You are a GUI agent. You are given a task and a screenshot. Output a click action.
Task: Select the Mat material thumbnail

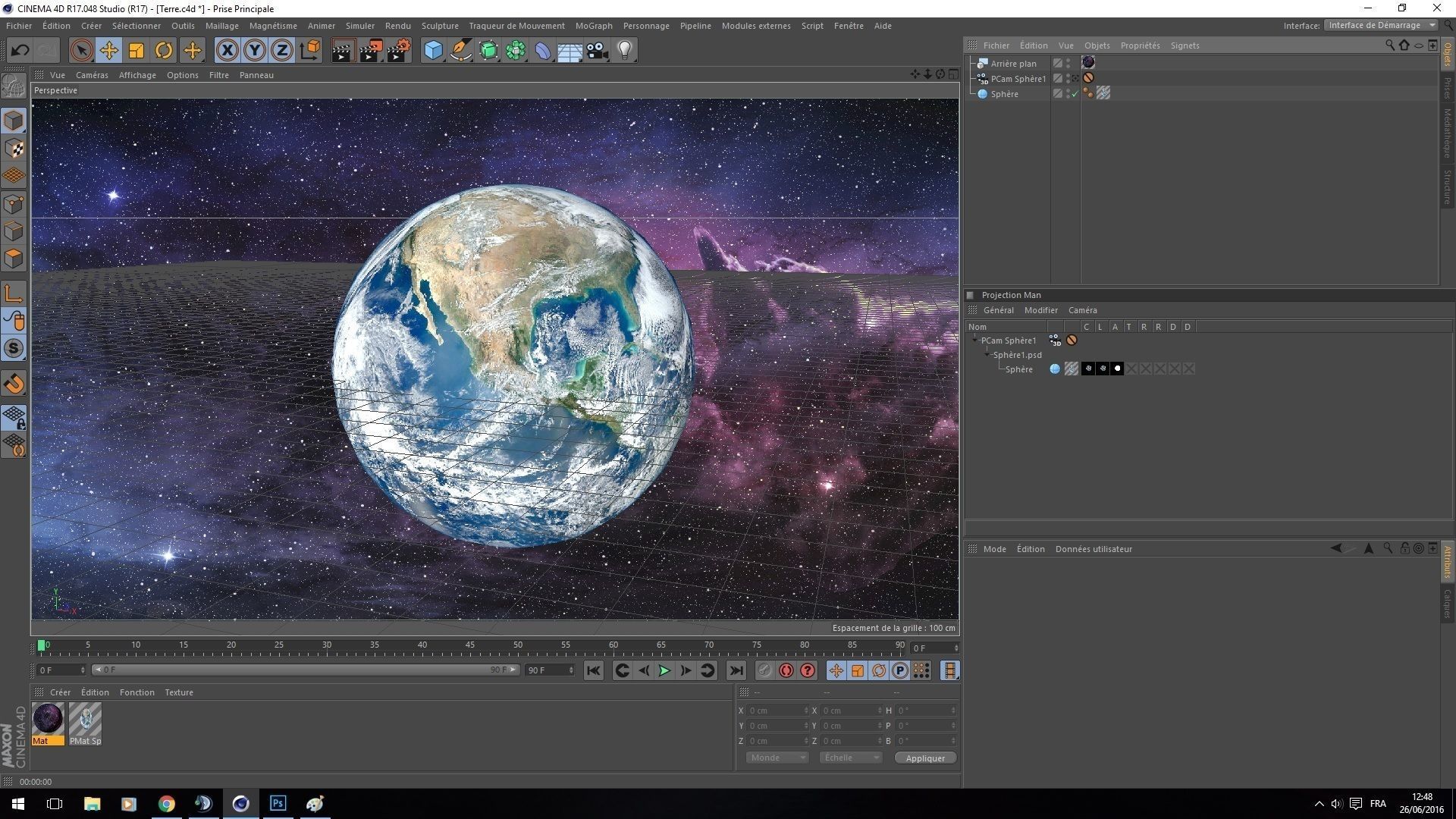coord(48,723)
